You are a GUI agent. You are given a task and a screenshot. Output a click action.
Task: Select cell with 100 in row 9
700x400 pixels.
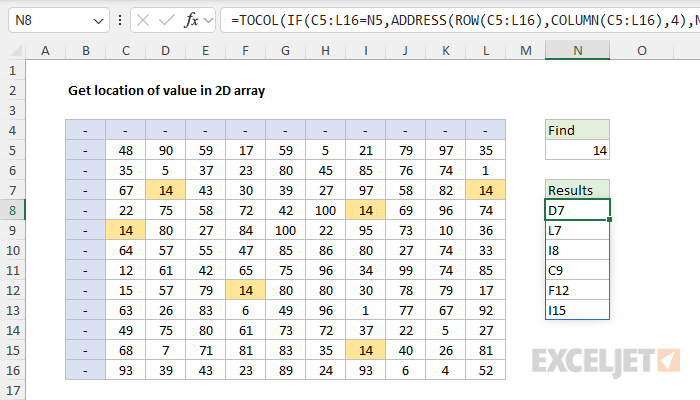click(x=286, y=230)
